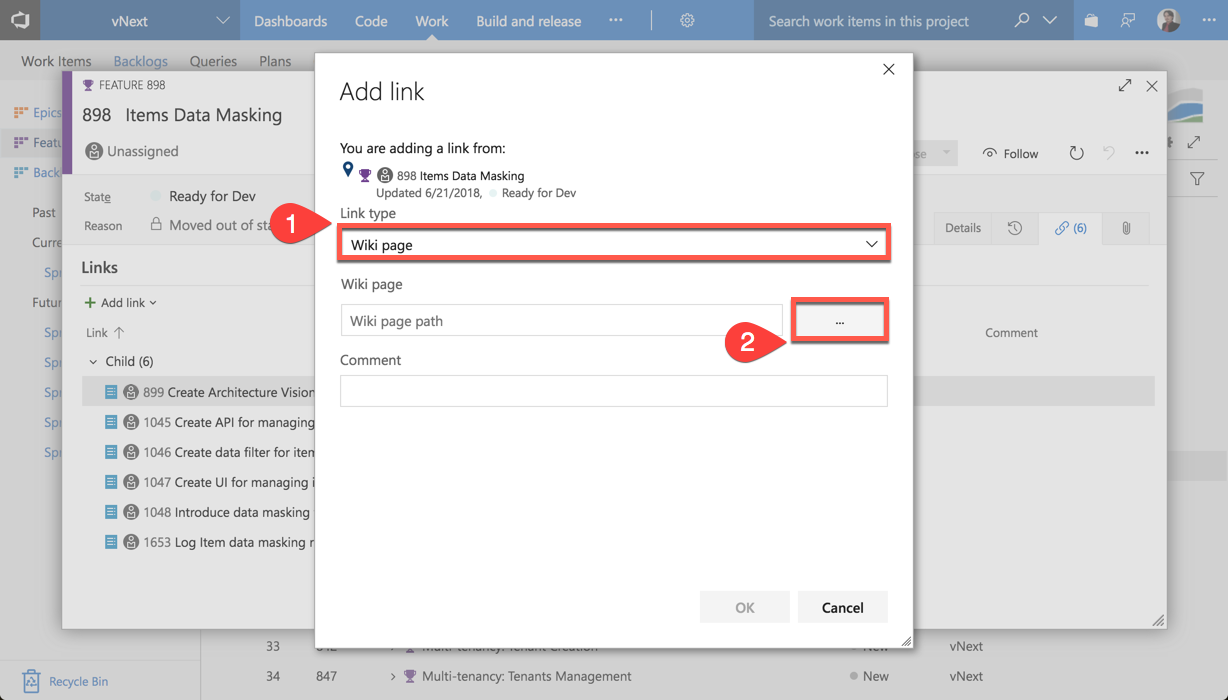Click the Cancel button
Screen dimensions: 1228x700
pos(842,607)
